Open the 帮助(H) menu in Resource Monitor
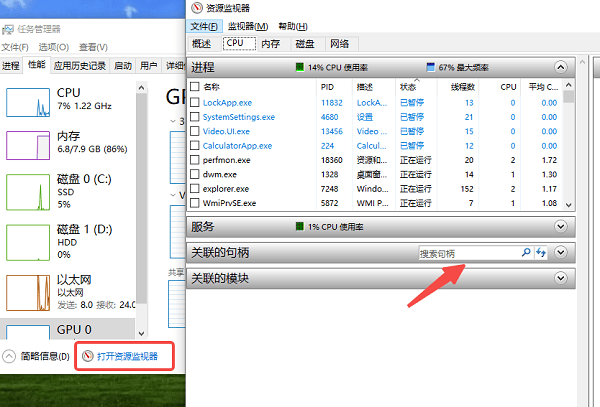This screenshot has width=600, height=407. point(293,26)
